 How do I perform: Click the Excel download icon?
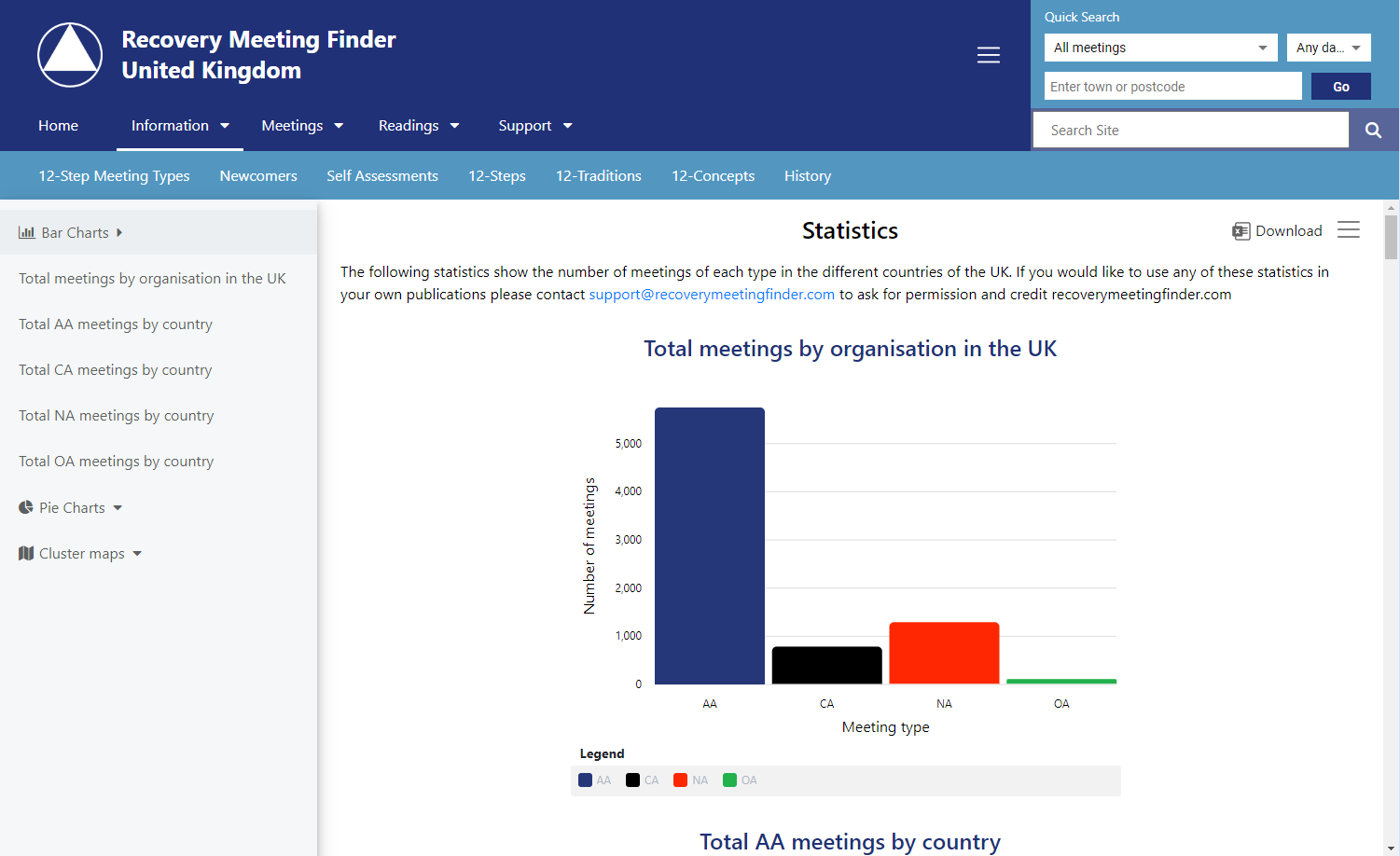[x=1241, y=231]
